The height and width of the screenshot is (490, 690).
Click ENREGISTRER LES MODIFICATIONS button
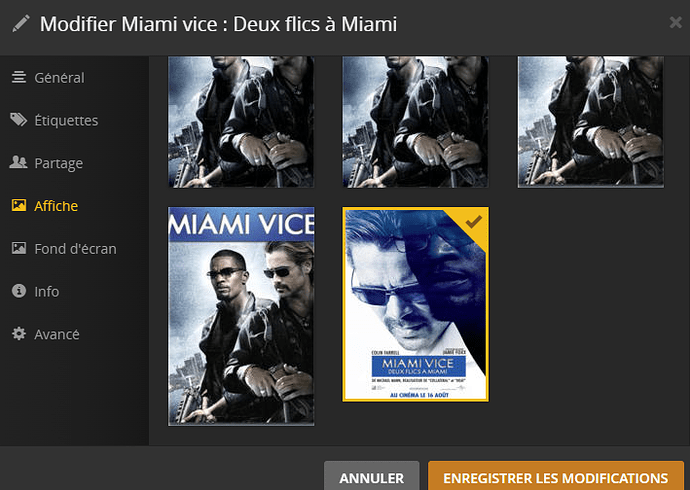[x=556, y=477]
